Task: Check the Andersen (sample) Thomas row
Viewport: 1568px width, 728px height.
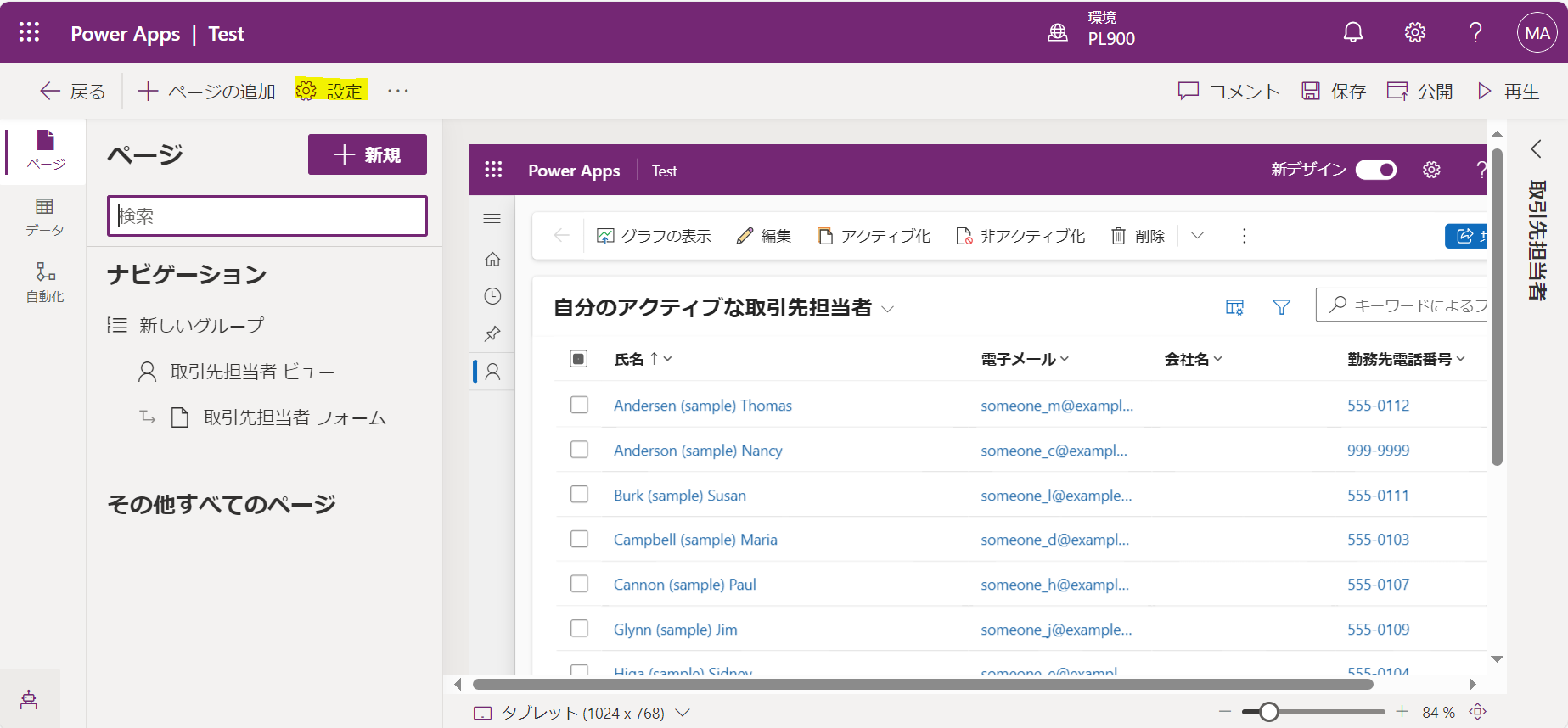Action: click(x=579, y=405)
